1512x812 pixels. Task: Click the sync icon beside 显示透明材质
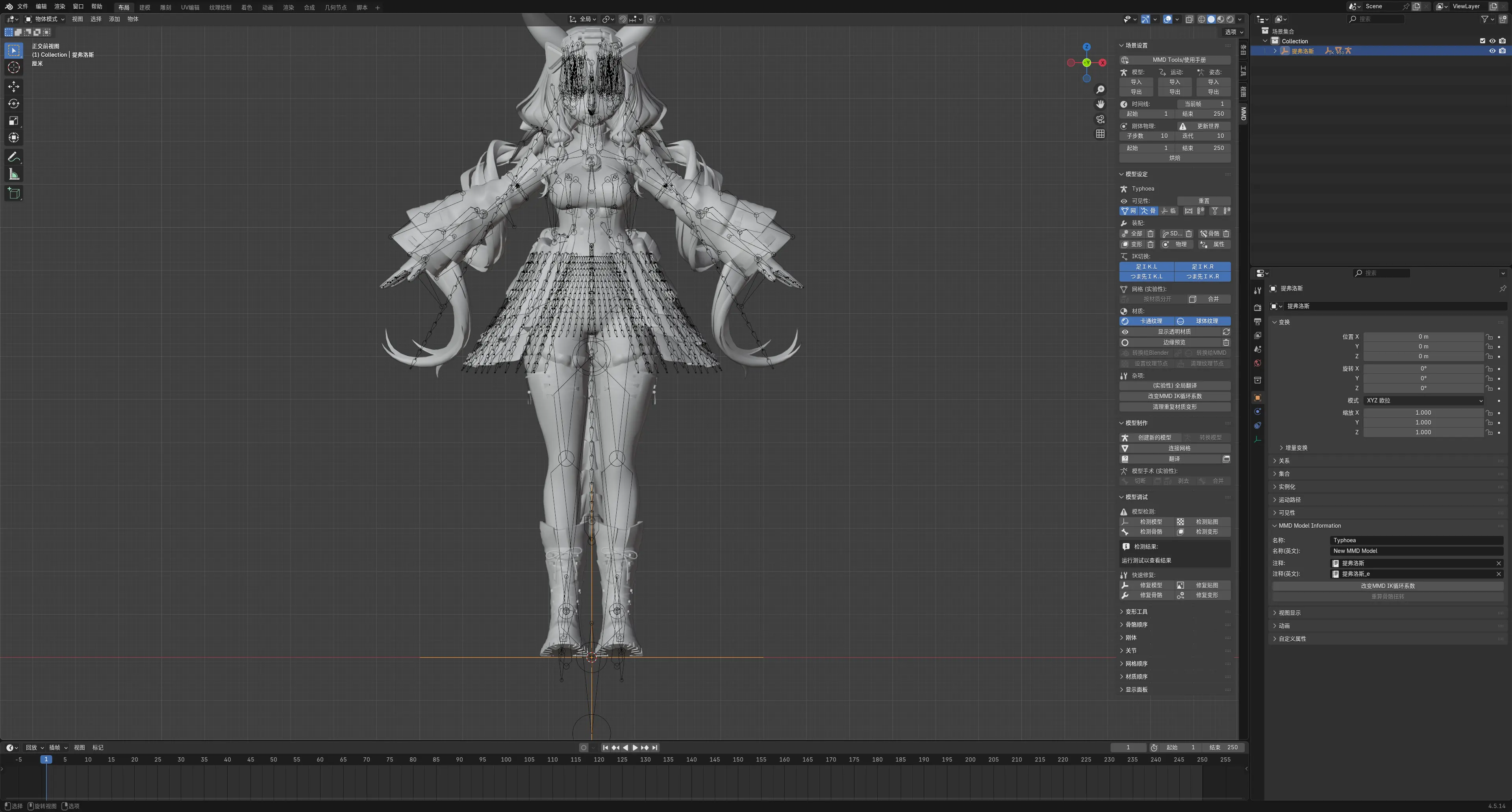[x=1226, y=332]
